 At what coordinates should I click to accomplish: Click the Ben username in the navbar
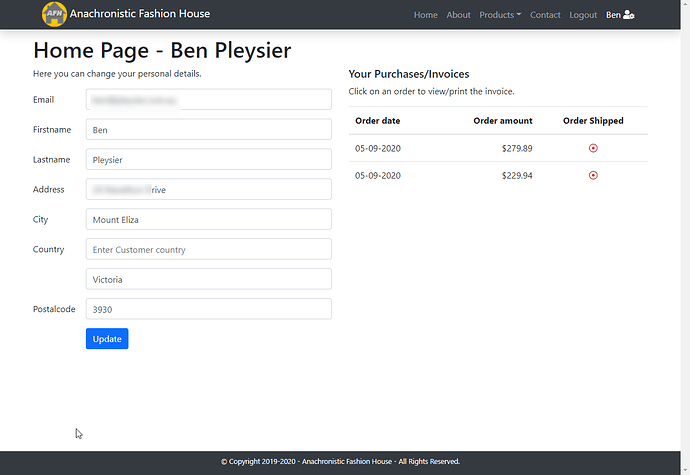613,15
